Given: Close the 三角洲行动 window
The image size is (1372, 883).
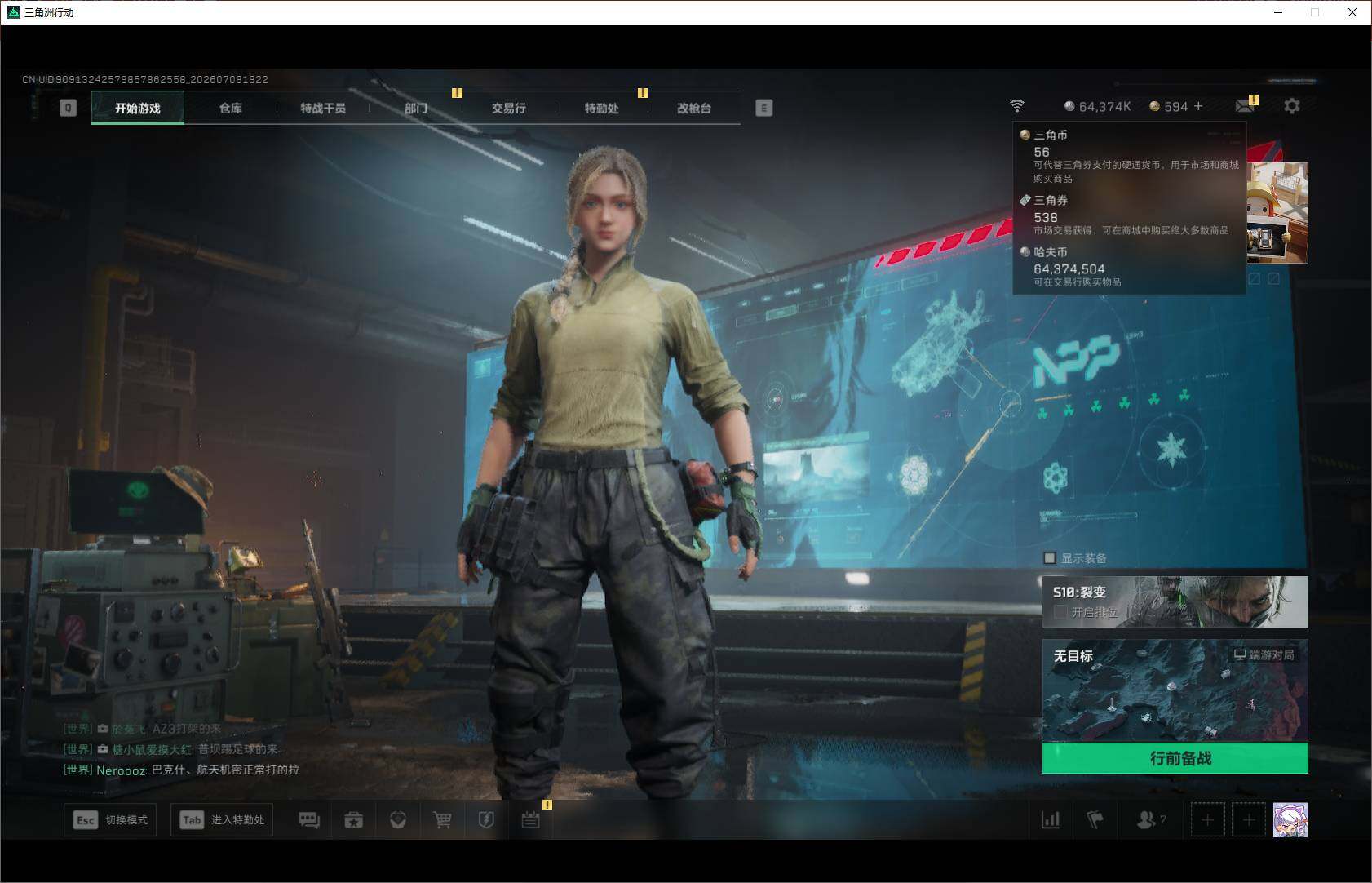Looking at the screenshot, I should coord(1352,12).
